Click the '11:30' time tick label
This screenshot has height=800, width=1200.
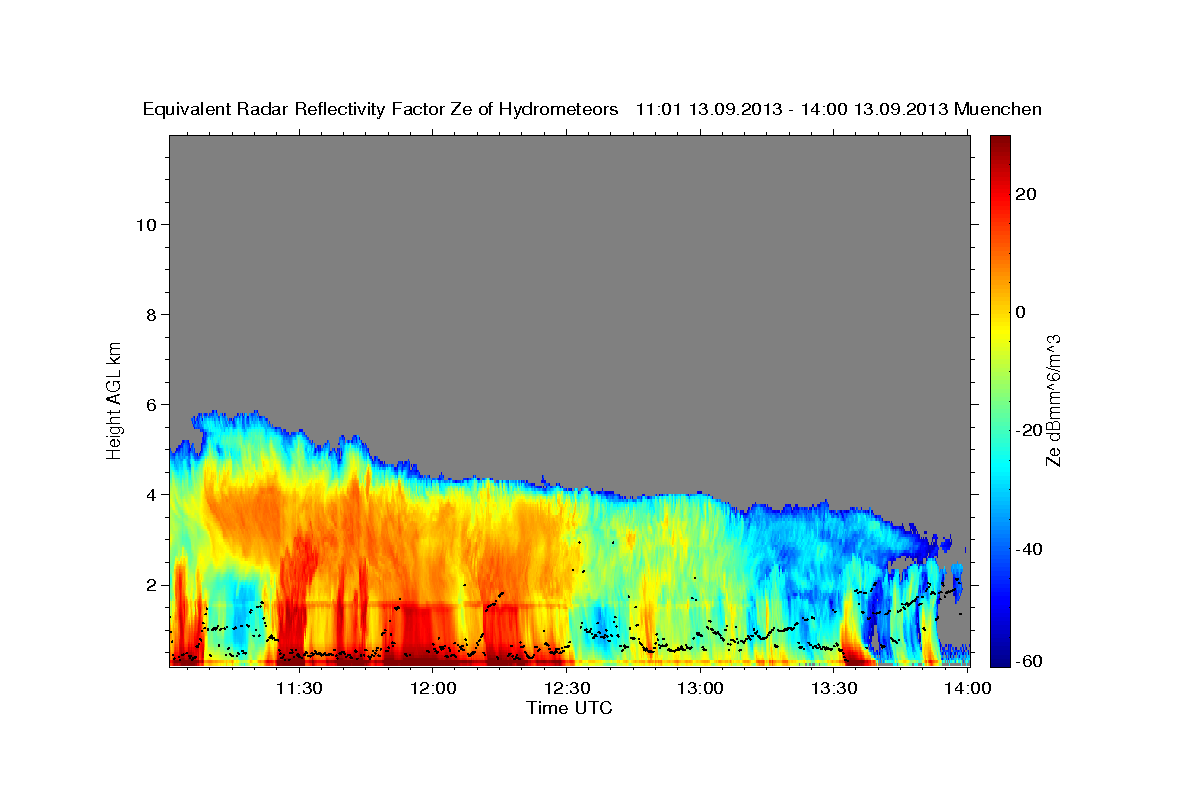click(298, 688)
